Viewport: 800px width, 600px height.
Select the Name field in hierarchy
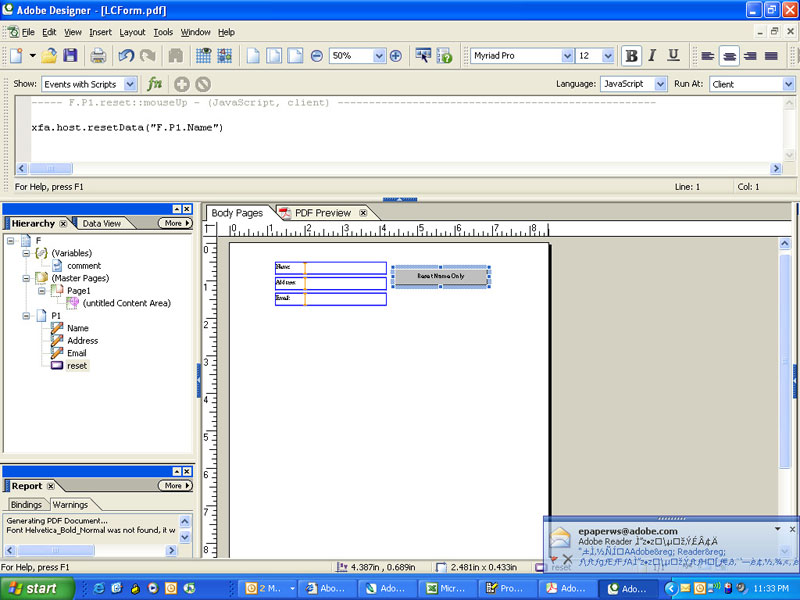coord(78,328)
